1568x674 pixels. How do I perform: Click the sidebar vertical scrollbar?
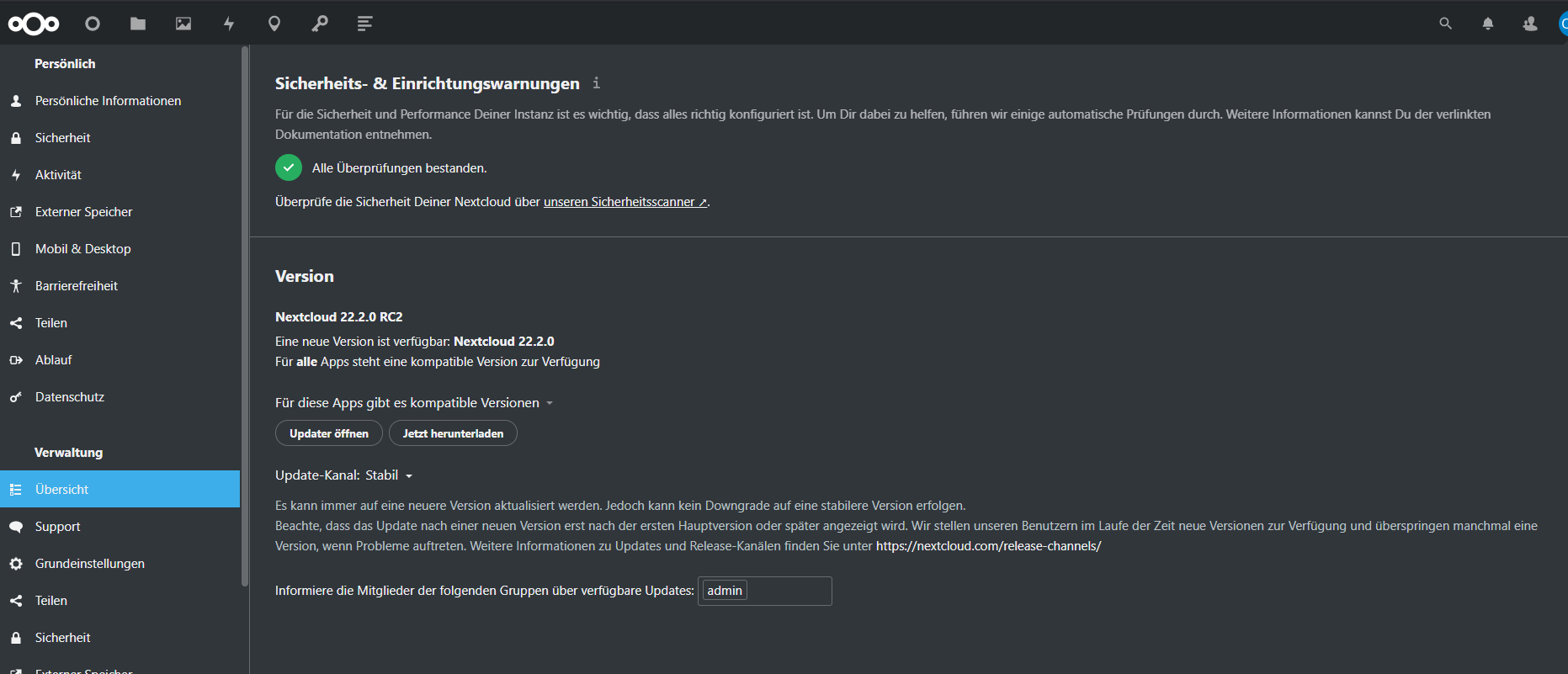tap(245, 316)
